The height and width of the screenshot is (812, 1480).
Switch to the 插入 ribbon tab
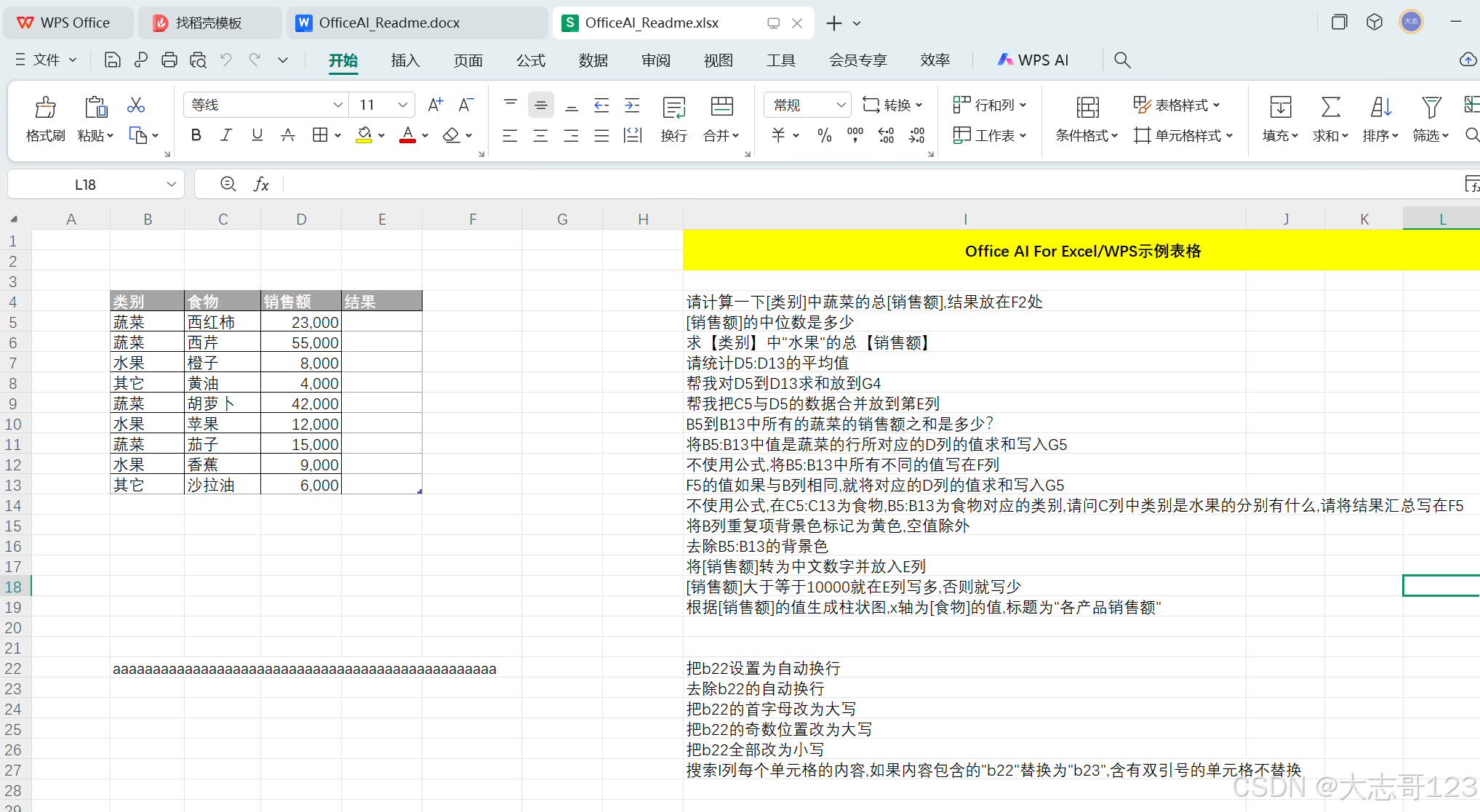[x=405, y=60]
